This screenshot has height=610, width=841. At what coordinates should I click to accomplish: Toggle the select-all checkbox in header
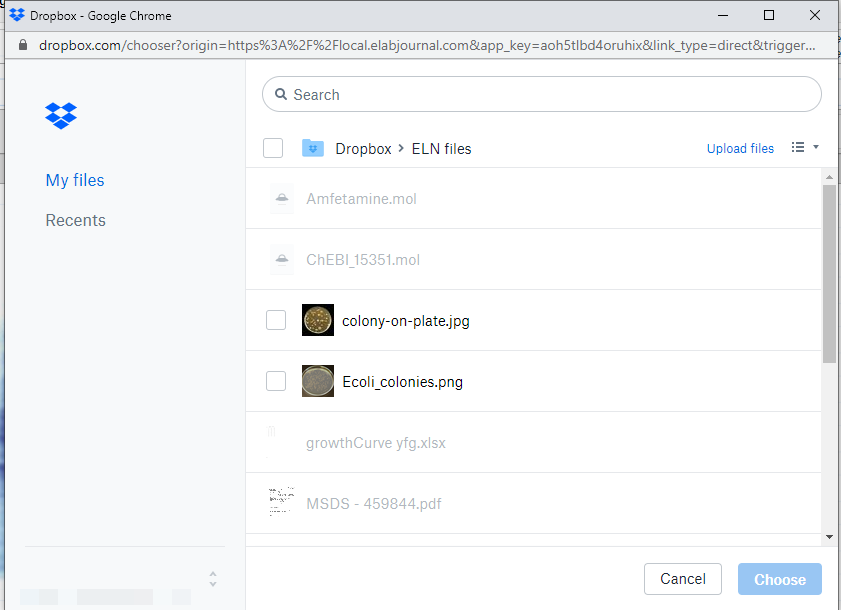(x=273, y=148)
